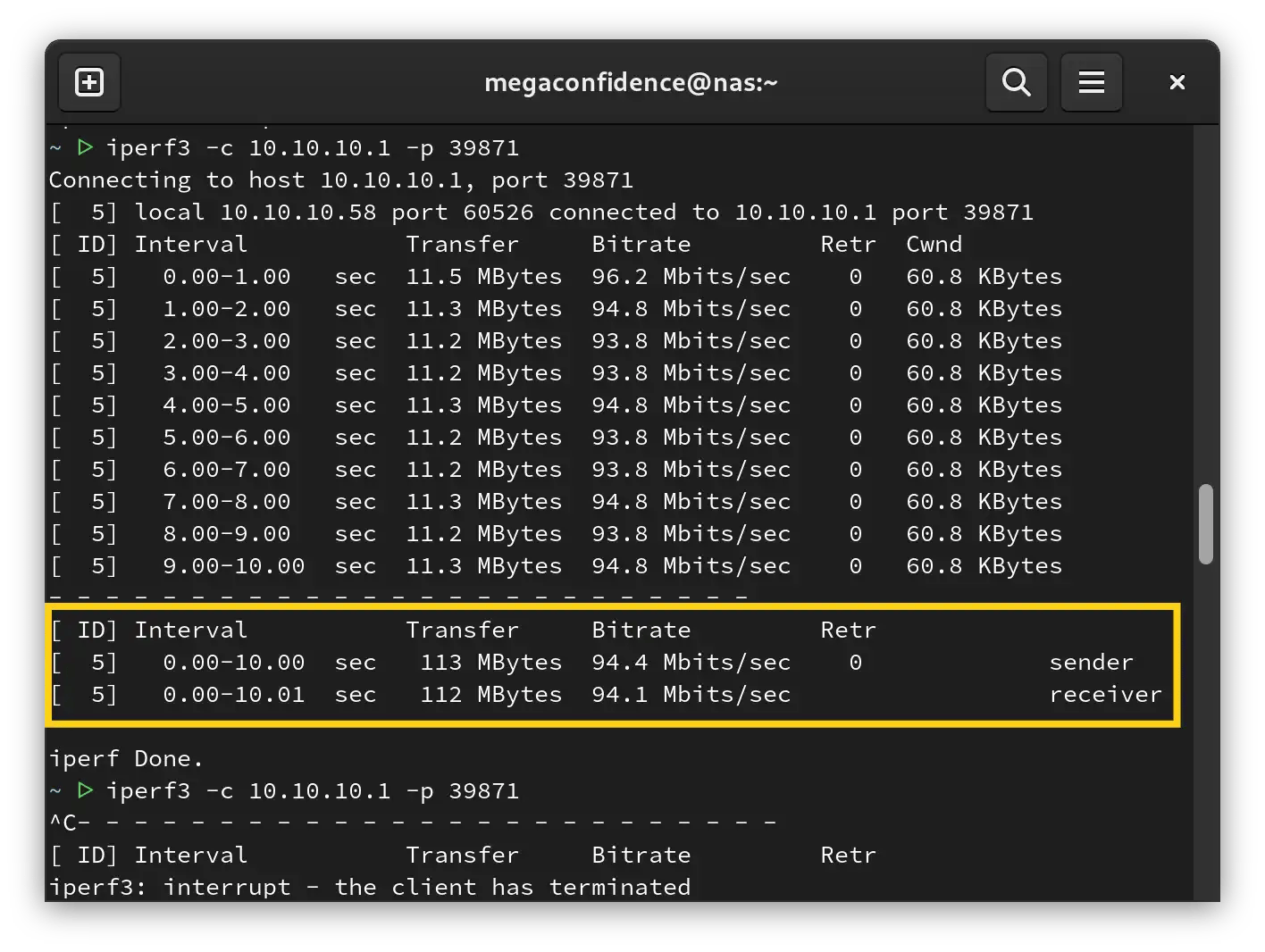Click the 4.00-5.00 interval row
1265x952 pixels.
point(556,405)
